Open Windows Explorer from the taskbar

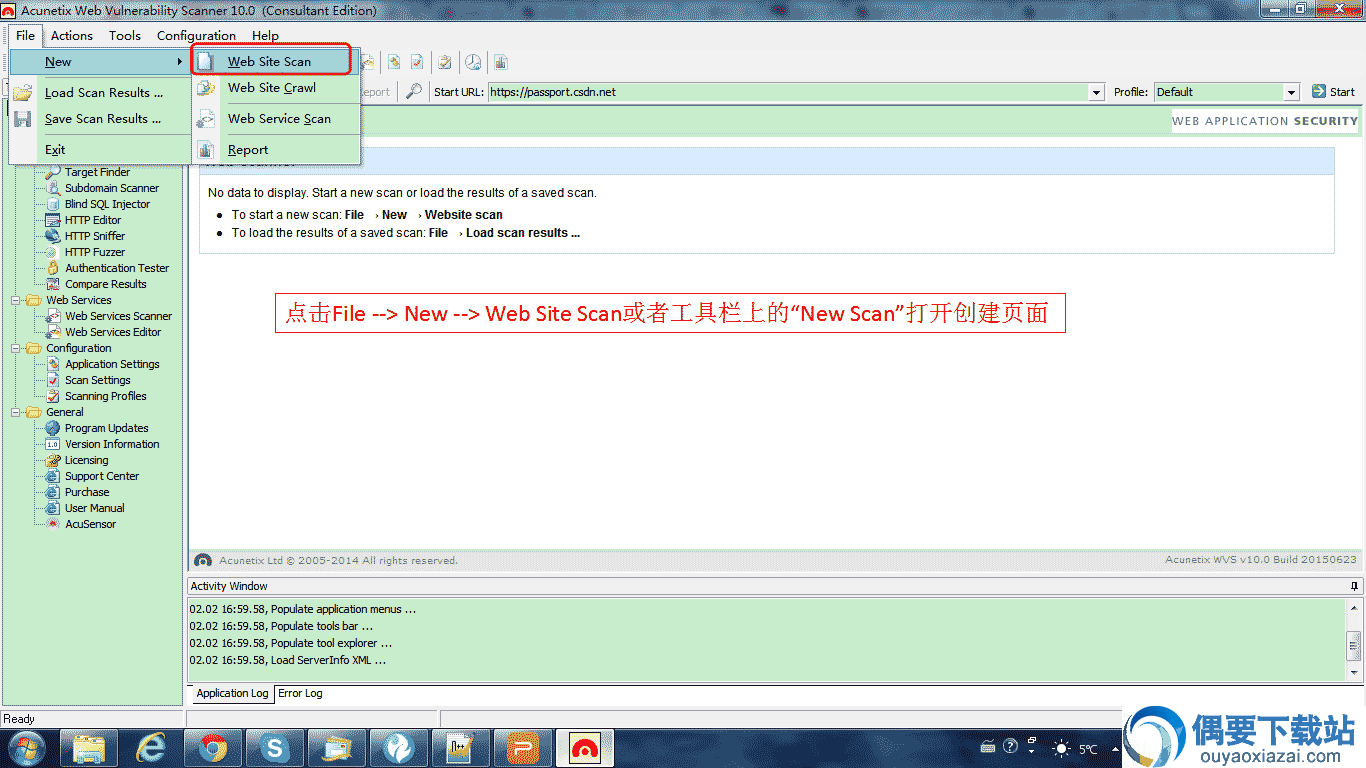pos(89,747)
